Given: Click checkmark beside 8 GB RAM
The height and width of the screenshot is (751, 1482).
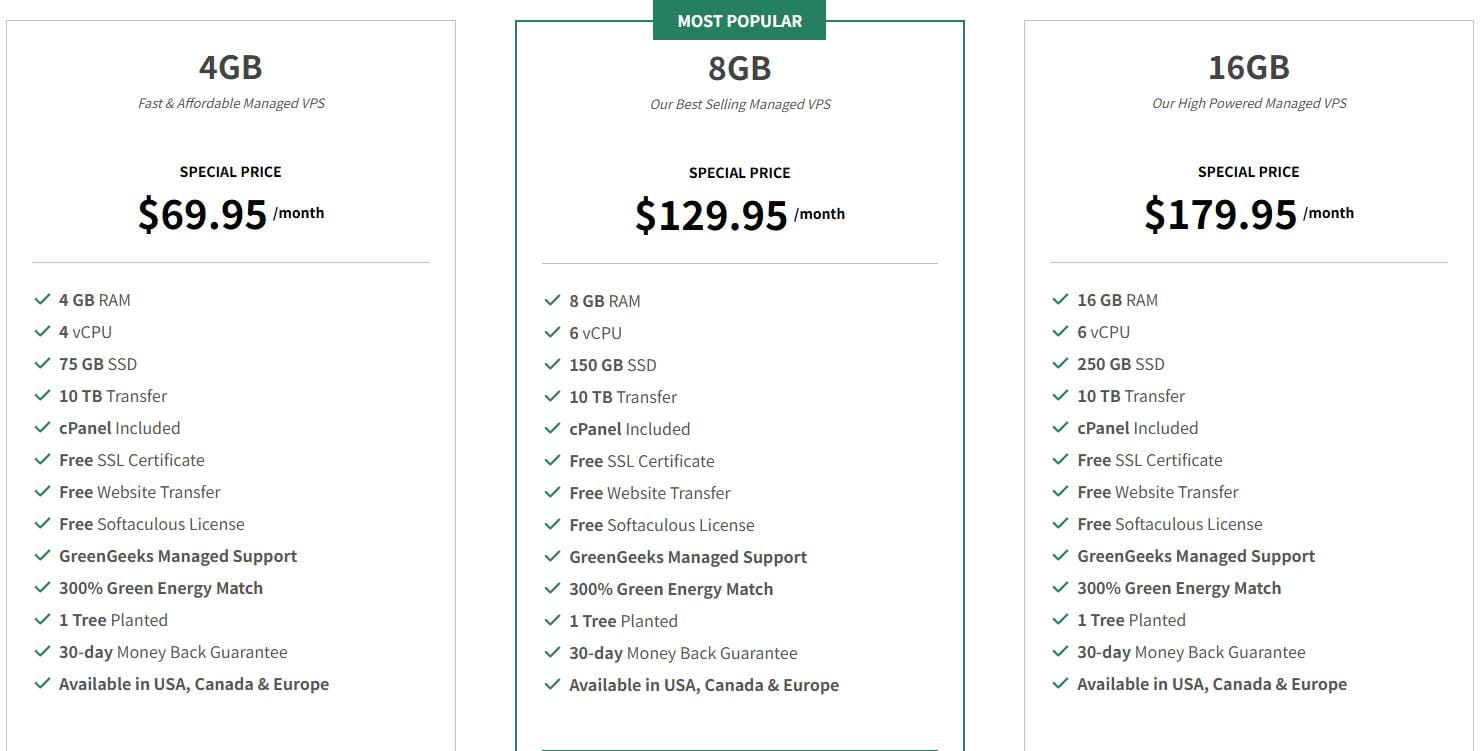Looking at the screenshot, I should [x=552, y=301].
